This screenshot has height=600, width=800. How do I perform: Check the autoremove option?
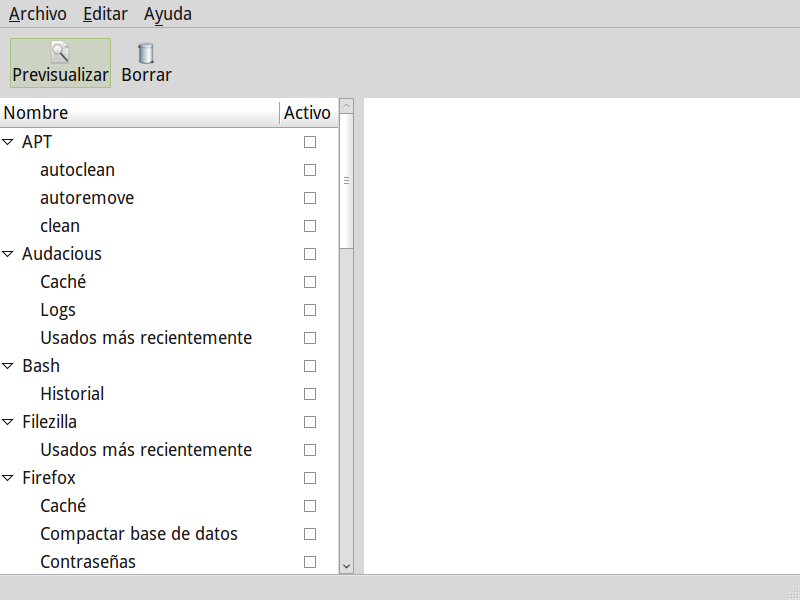(310, 198)
